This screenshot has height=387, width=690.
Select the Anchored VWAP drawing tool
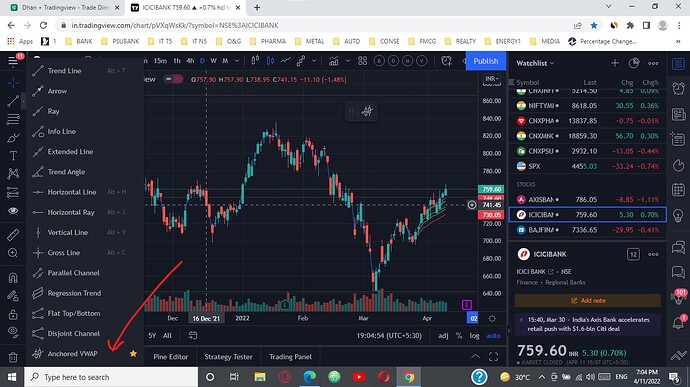click(73, 354)
